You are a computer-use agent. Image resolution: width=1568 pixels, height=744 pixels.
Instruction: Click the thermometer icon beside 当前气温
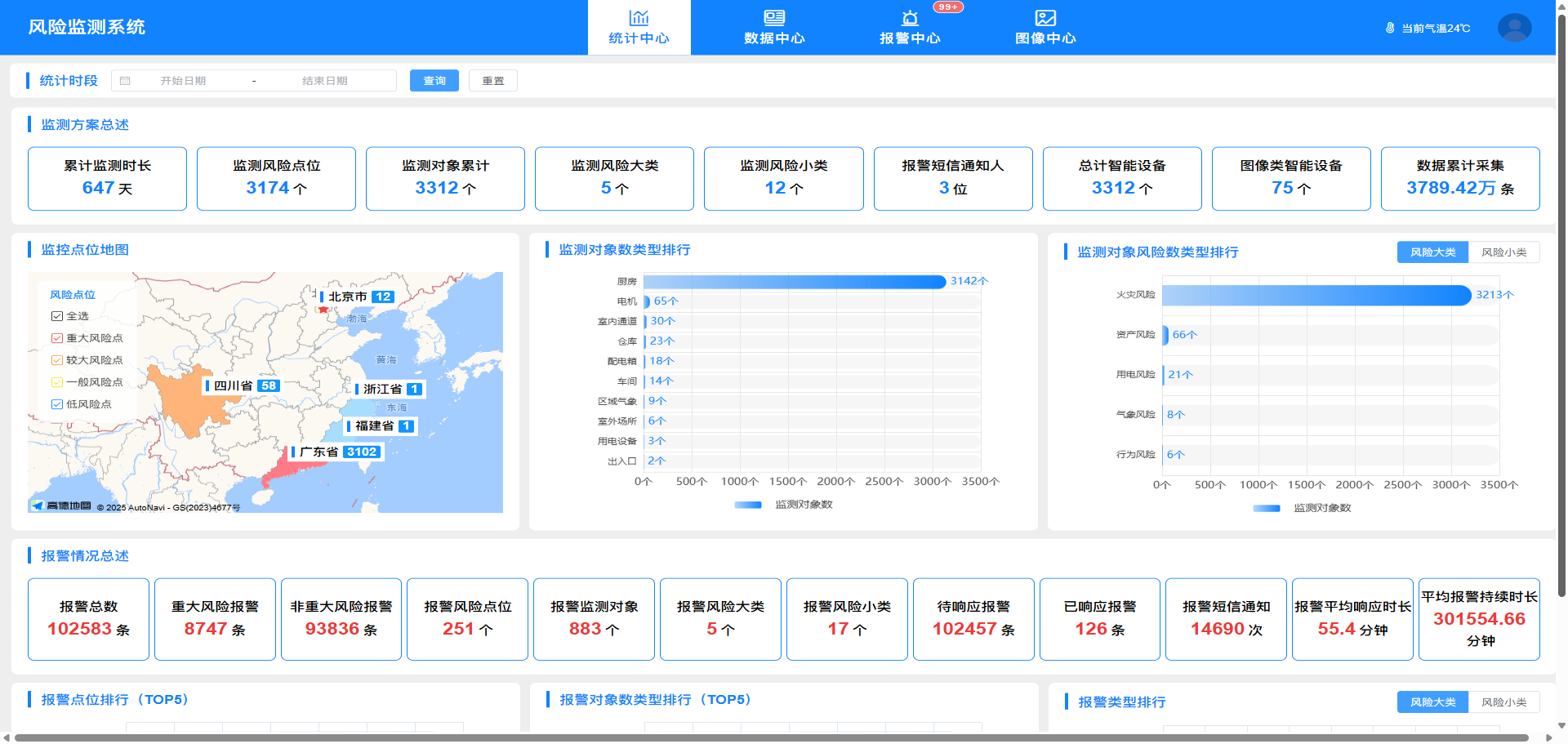point(1390,28)
